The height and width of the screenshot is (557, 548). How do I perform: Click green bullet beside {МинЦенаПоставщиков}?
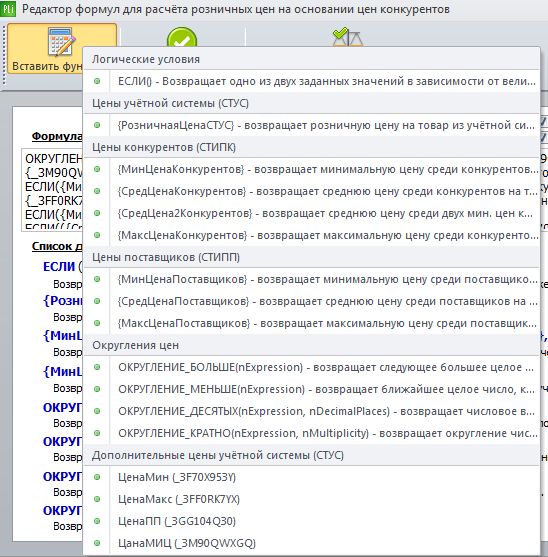click(97, 280)
